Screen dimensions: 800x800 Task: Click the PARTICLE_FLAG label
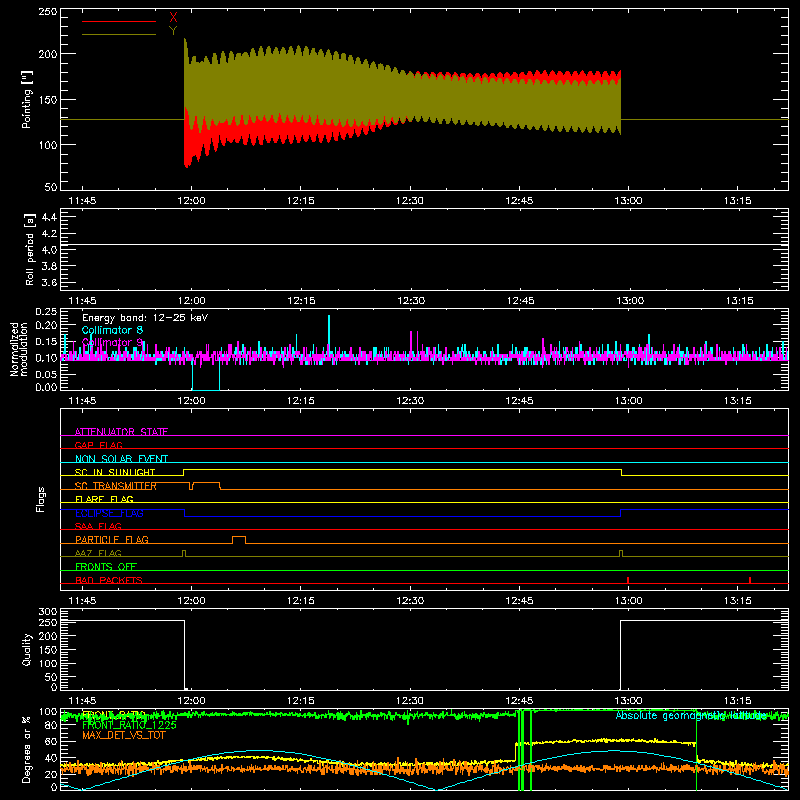point(112,539)
